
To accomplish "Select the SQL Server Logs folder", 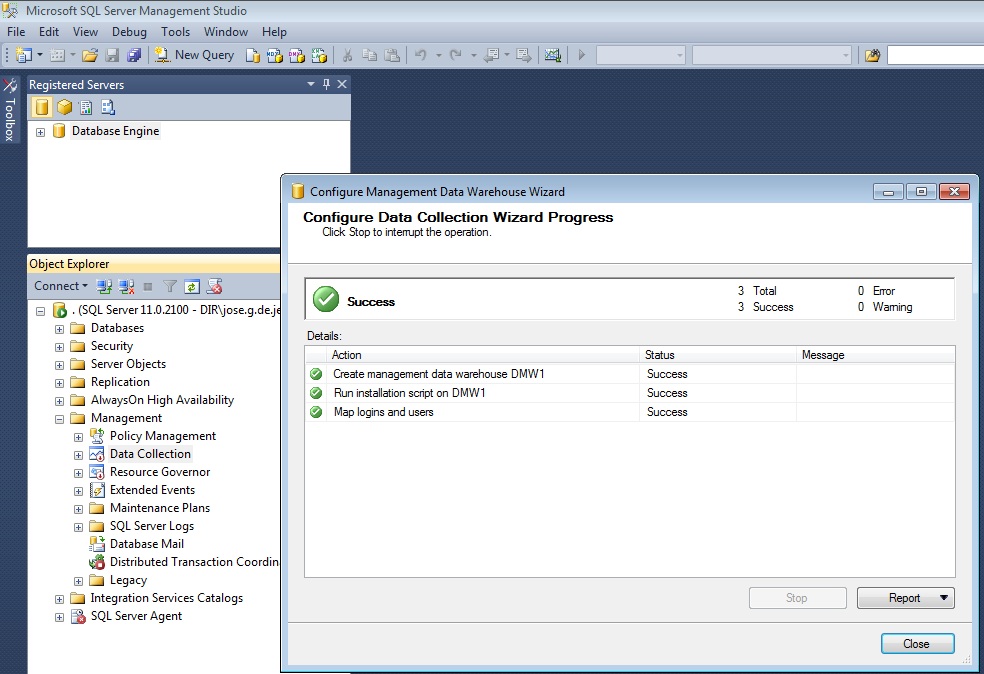I will click(152, 526).
